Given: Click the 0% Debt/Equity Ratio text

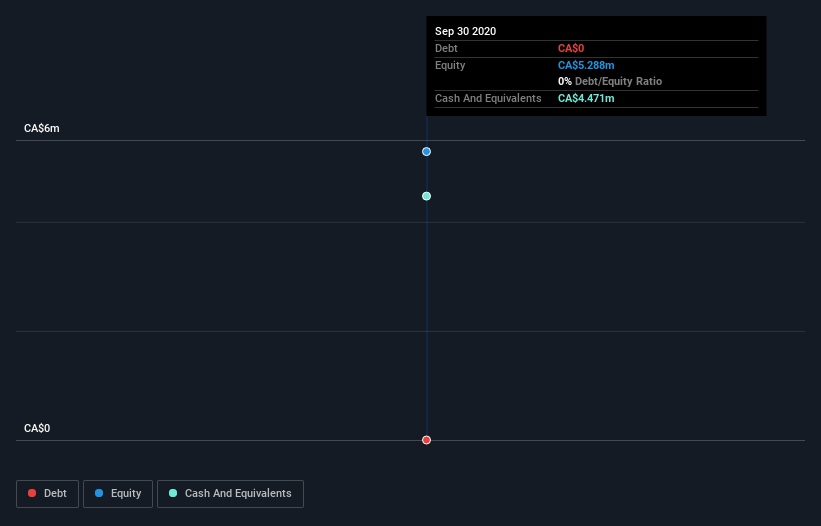Looking at the screenshot, I should pyautogui.click(x=610, y=81).
